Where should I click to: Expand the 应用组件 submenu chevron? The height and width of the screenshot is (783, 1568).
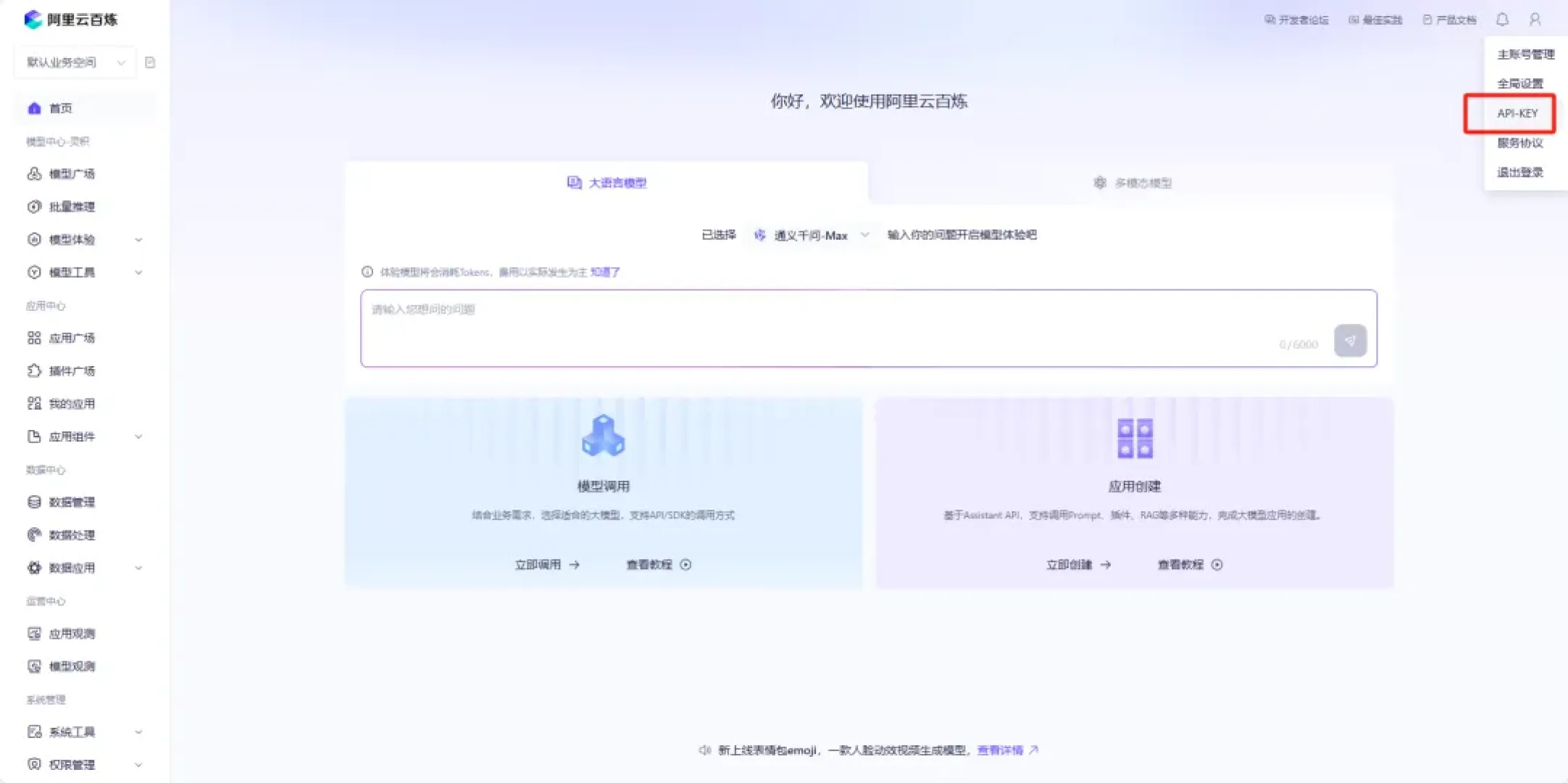[x=138, y=436]
